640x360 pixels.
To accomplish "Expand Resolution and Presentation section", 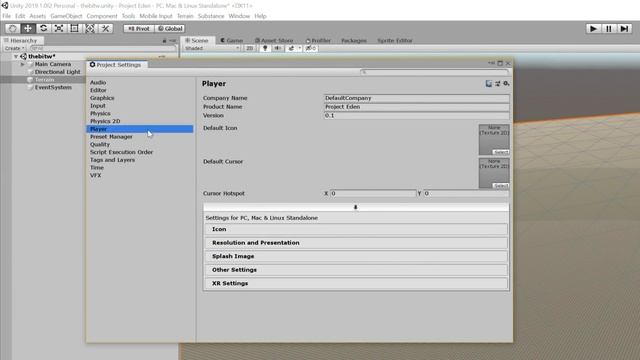I will 356,243.
